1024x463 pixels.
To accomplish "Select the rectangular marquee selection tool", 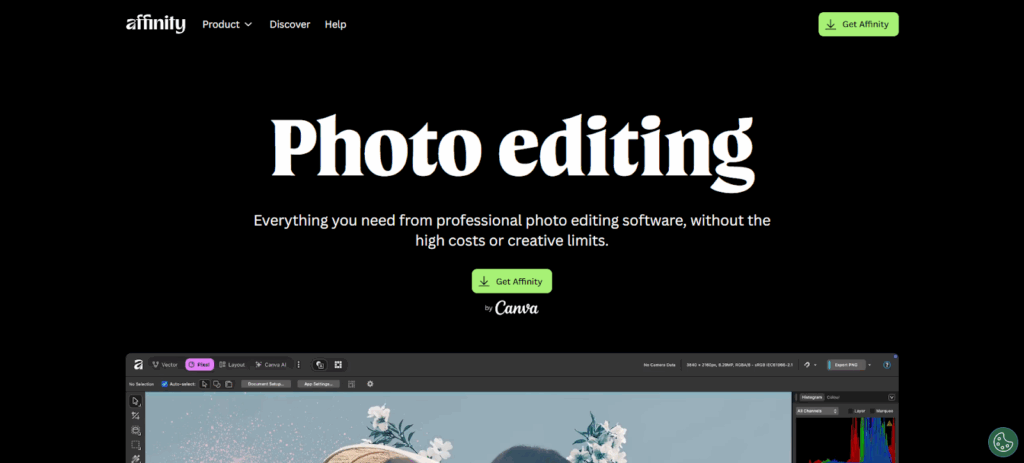I will point(135,445).
